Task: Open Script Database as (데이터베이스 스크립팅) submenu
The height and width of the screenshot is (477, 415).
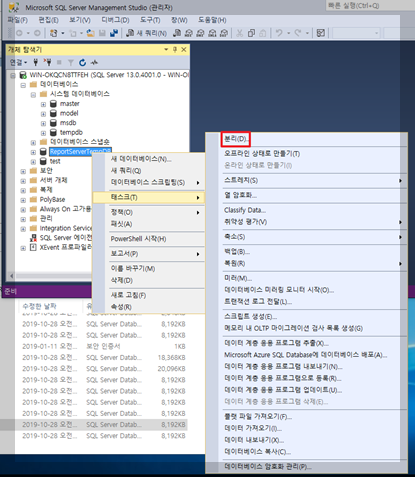Action: click(x=148, y=183)
